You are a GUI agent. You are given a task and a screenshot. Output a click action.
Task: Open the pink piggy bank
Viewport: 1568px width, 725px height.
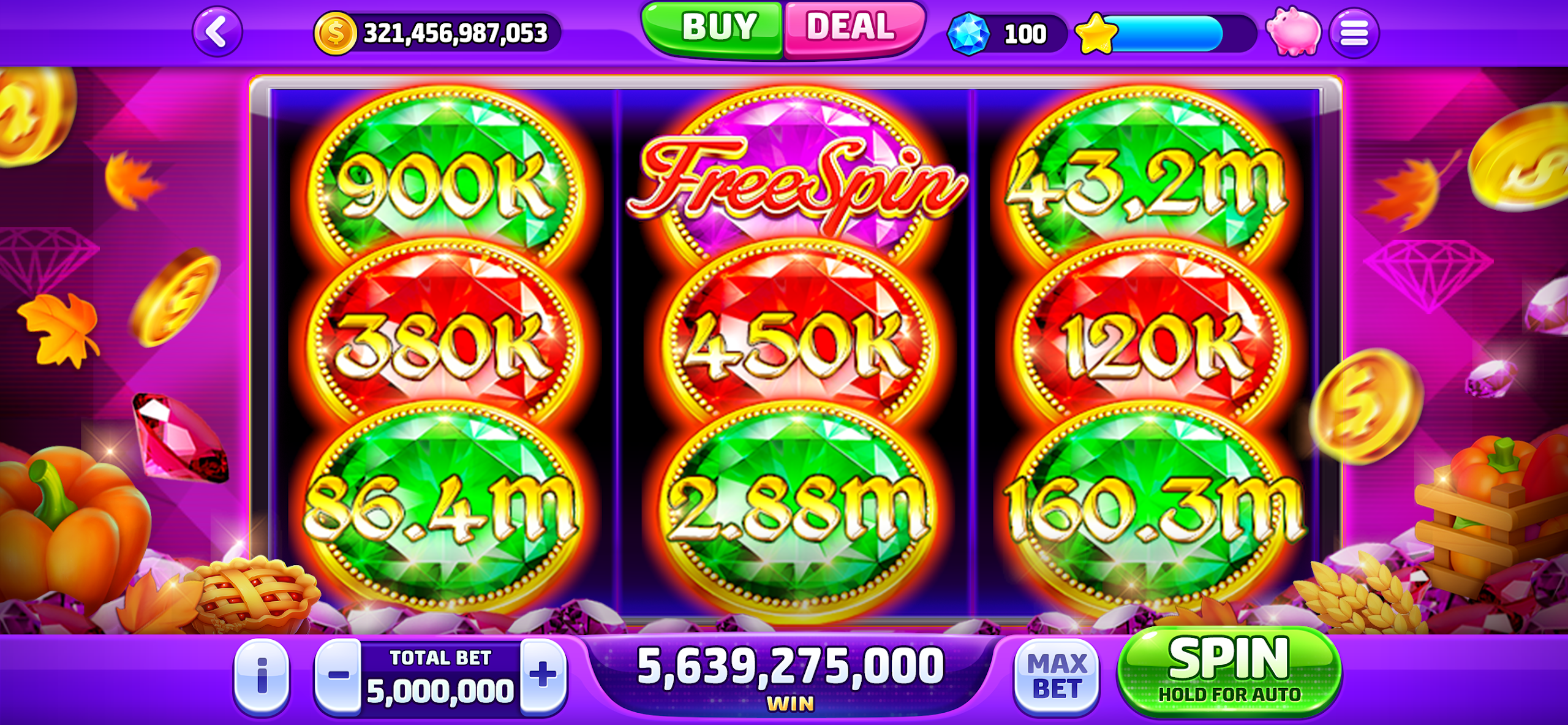tap(1294, 31)
